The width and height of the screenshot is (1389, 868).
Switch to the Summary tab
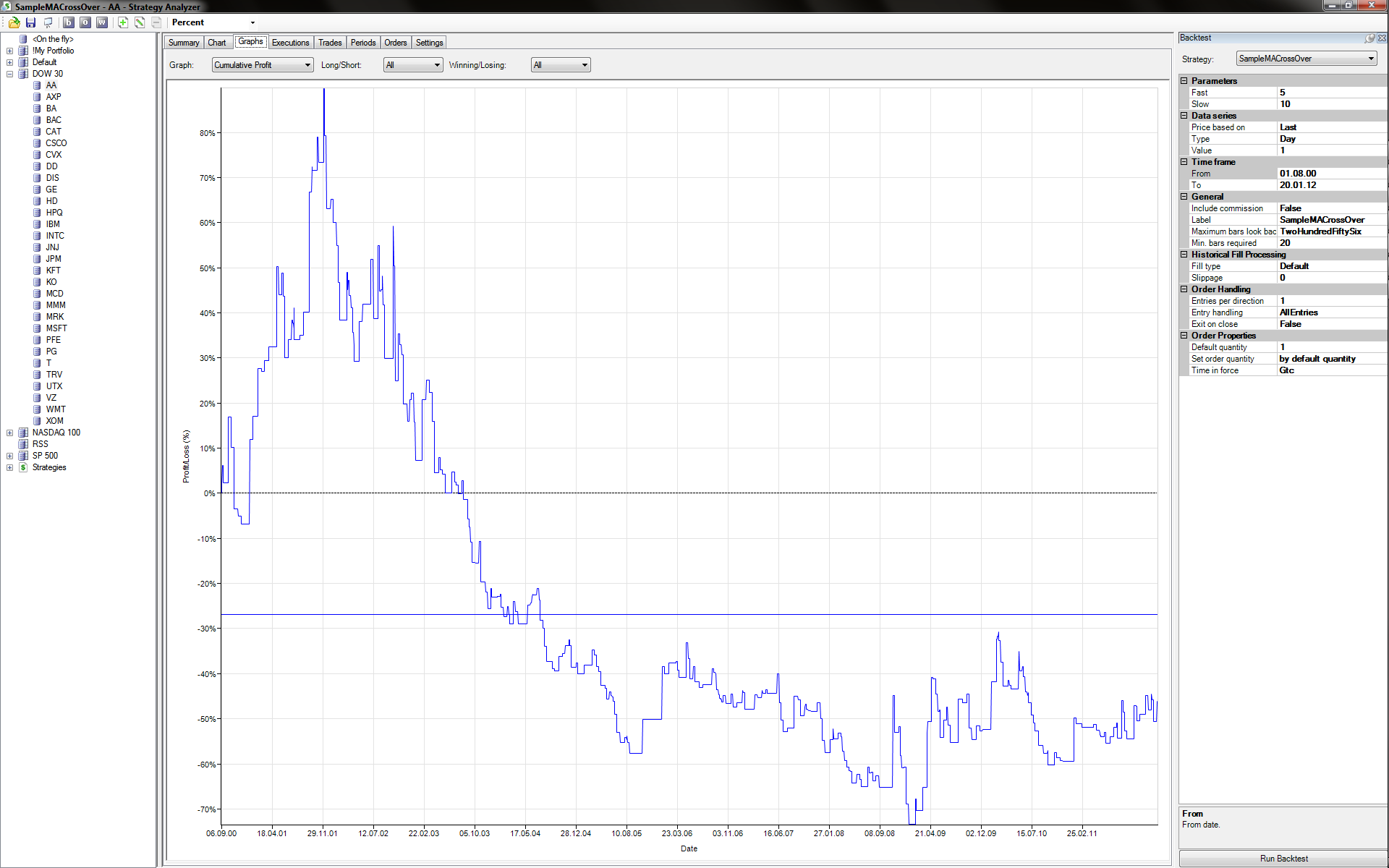(x=184, y=43)
